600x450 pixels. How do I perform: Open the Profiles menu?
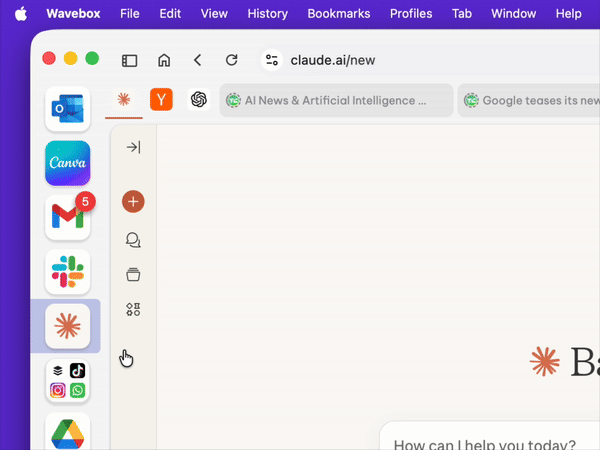point(410,14)
